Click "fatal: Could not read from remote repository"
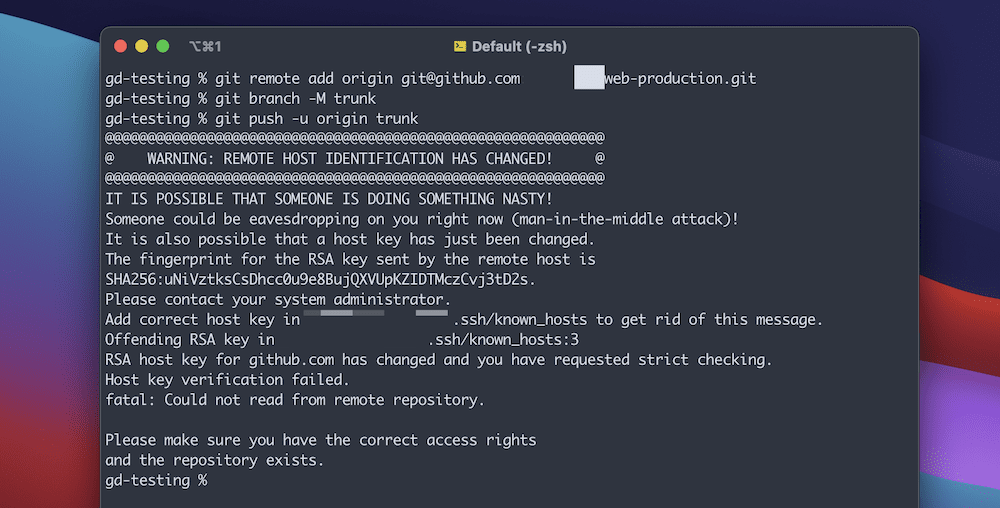Screen dimensions: 1000x508 pyautogui.click(x=294, y=400)
